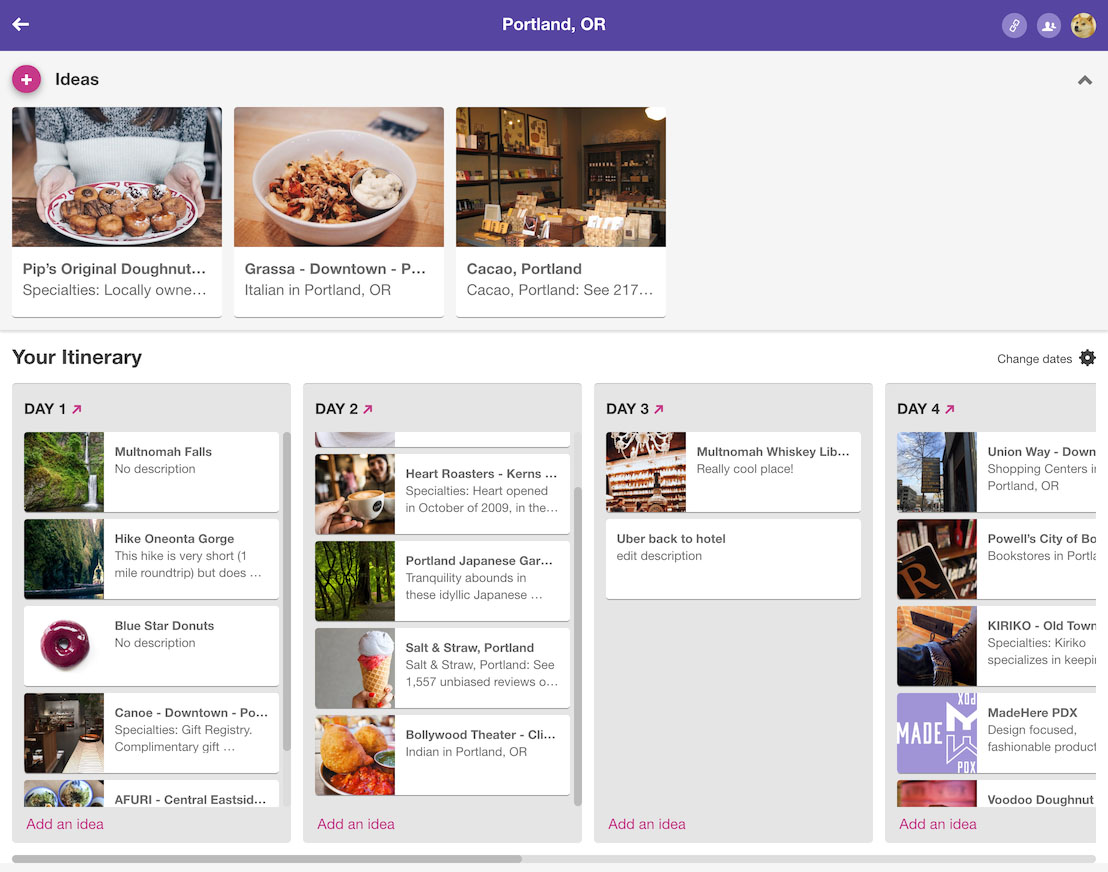Open Heart Roasters - Kerns title
The width and height of the screenshot is (1108, 872).
[481, 473]
